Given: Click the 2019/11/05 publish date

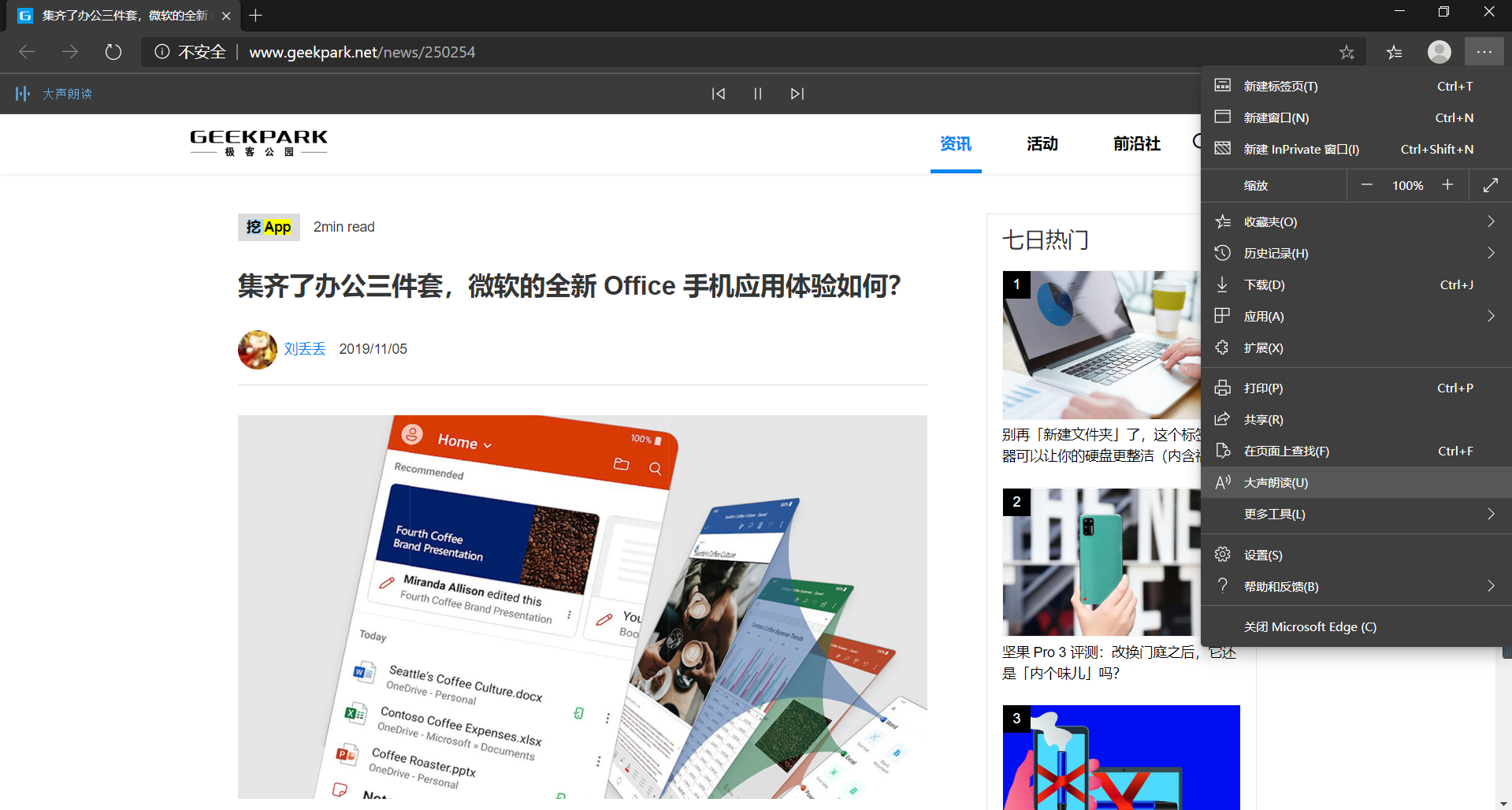Looking at the screenshot, I should point(373,349).
